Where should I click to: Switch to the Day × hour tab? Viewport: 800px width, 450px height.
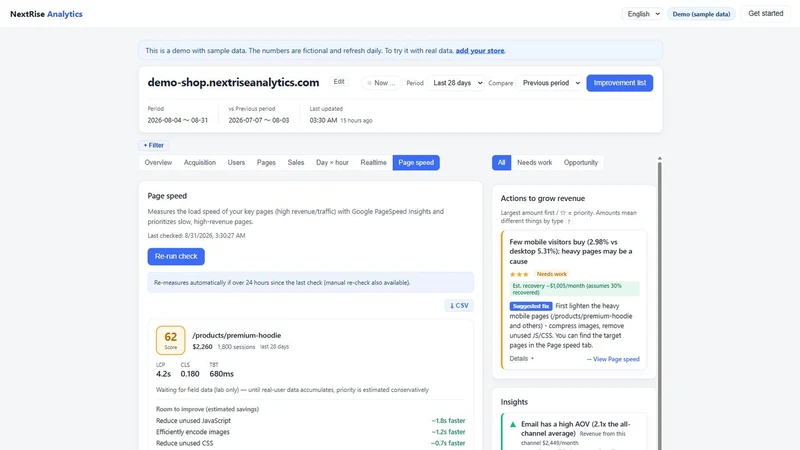point(332,162)
